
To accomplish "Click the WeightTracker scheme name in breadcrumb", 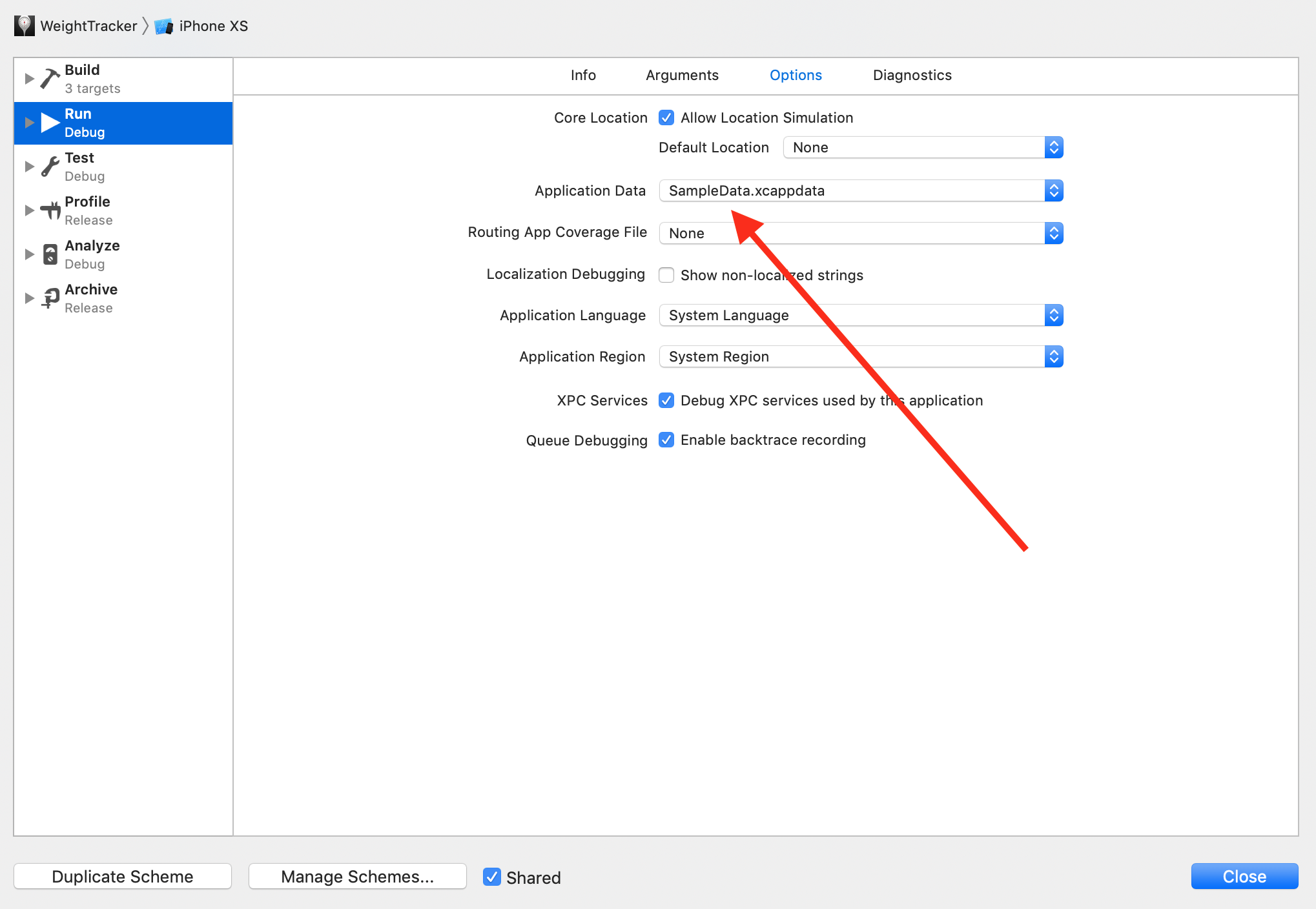I will point(88,26).
